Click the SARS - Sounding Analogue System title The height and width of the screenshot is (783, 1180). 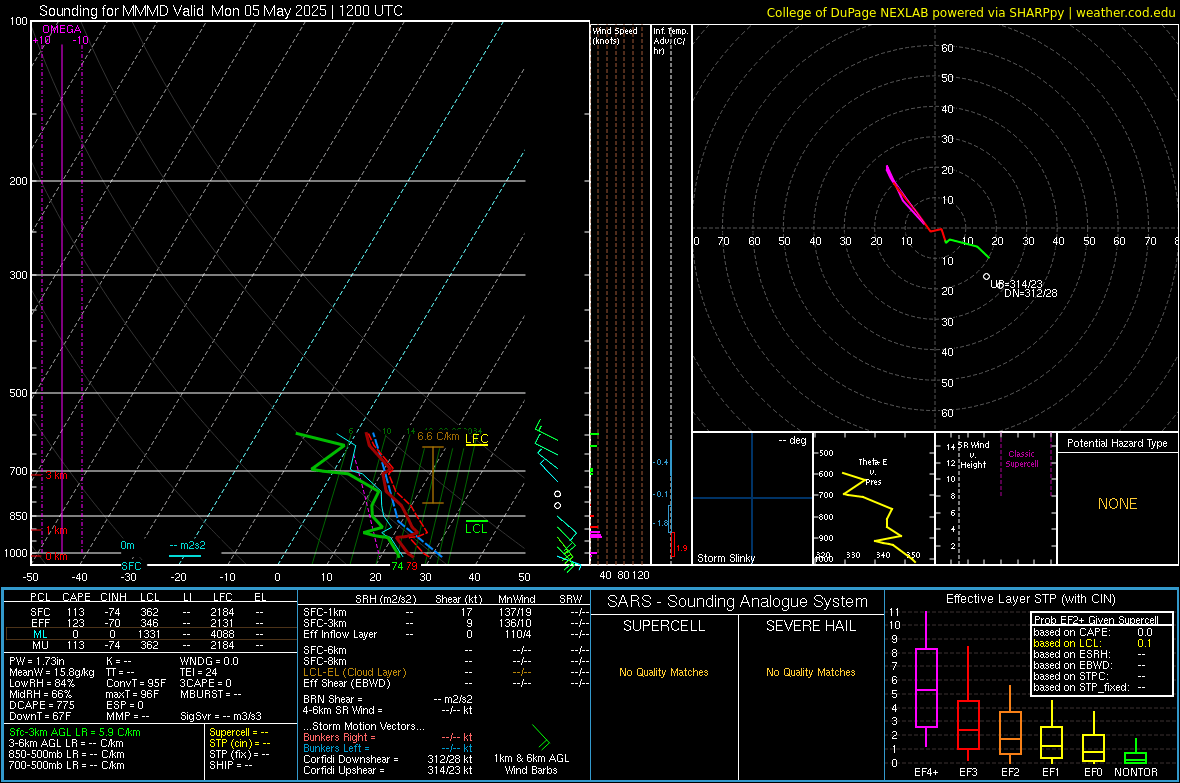[x=738, y=602]
